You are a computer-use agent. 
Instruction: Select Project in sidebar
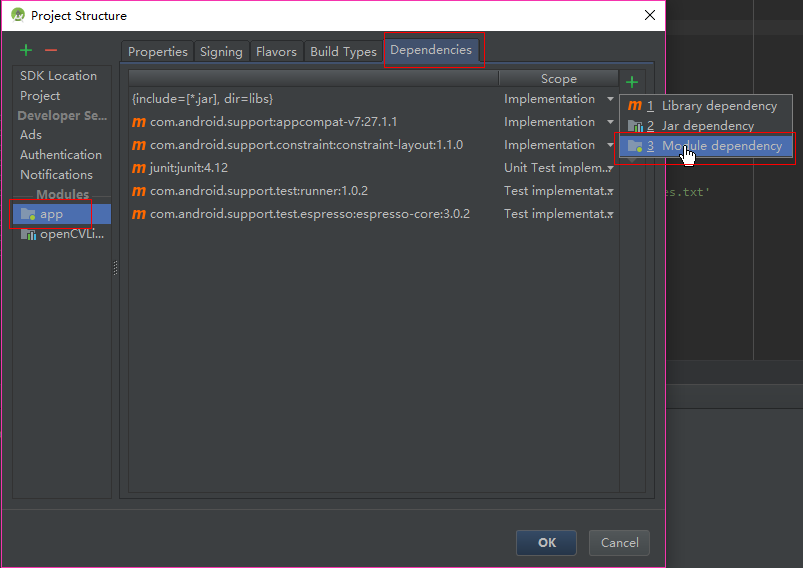click(x=40, y=96)
